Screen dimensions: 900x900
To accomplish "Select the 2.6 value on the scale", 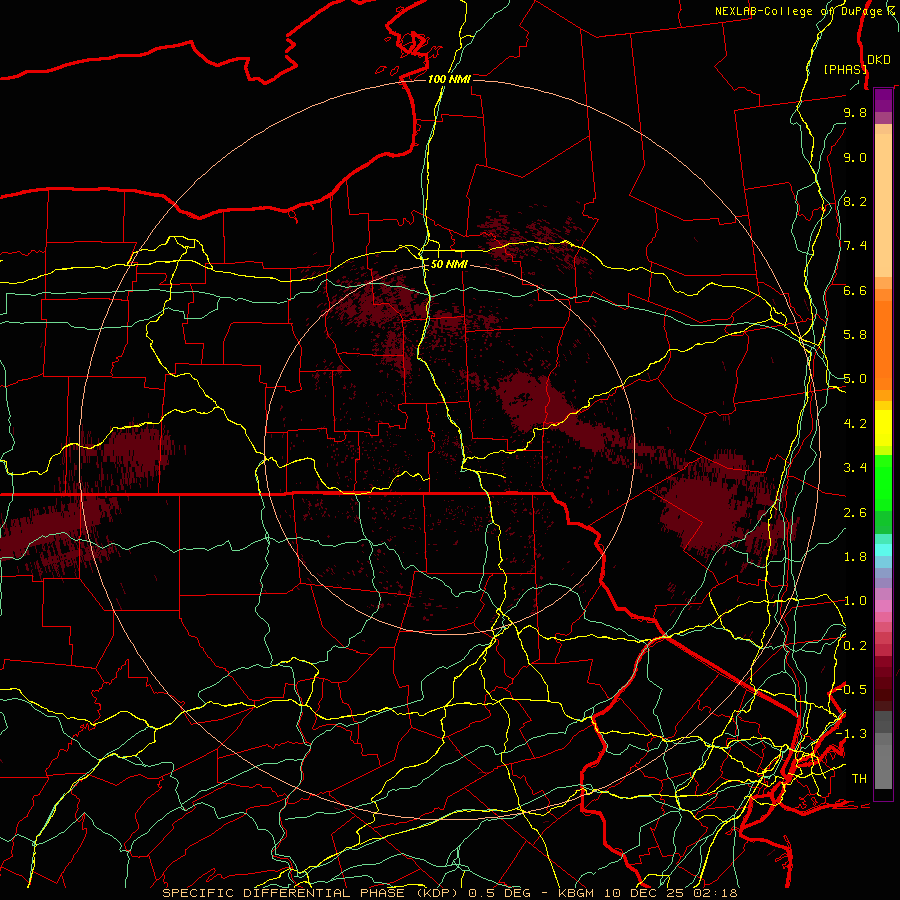I will pos(855,513).
